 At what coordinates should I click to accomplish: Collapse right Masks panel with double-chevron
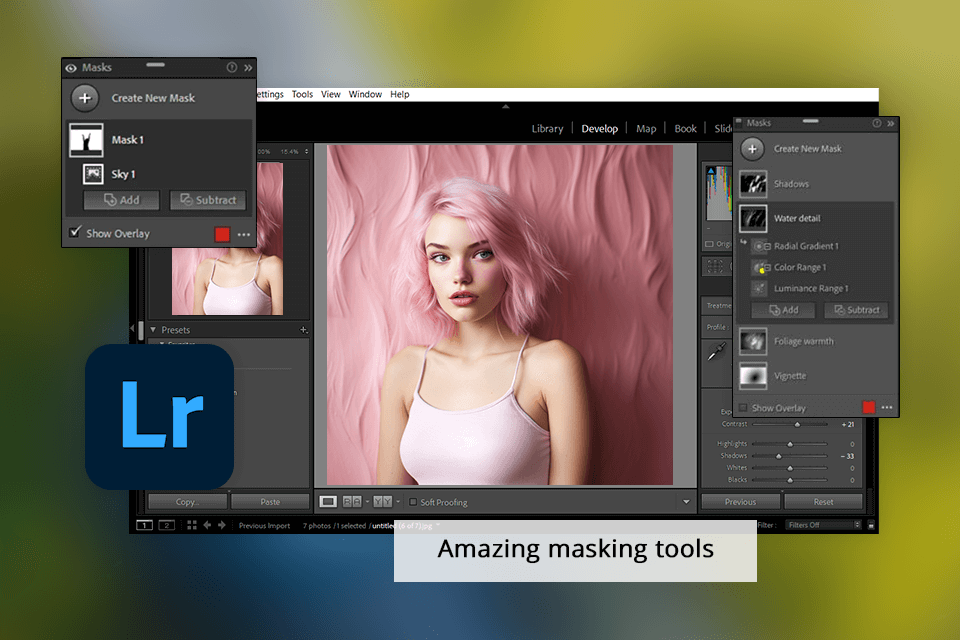click(891, 124)
